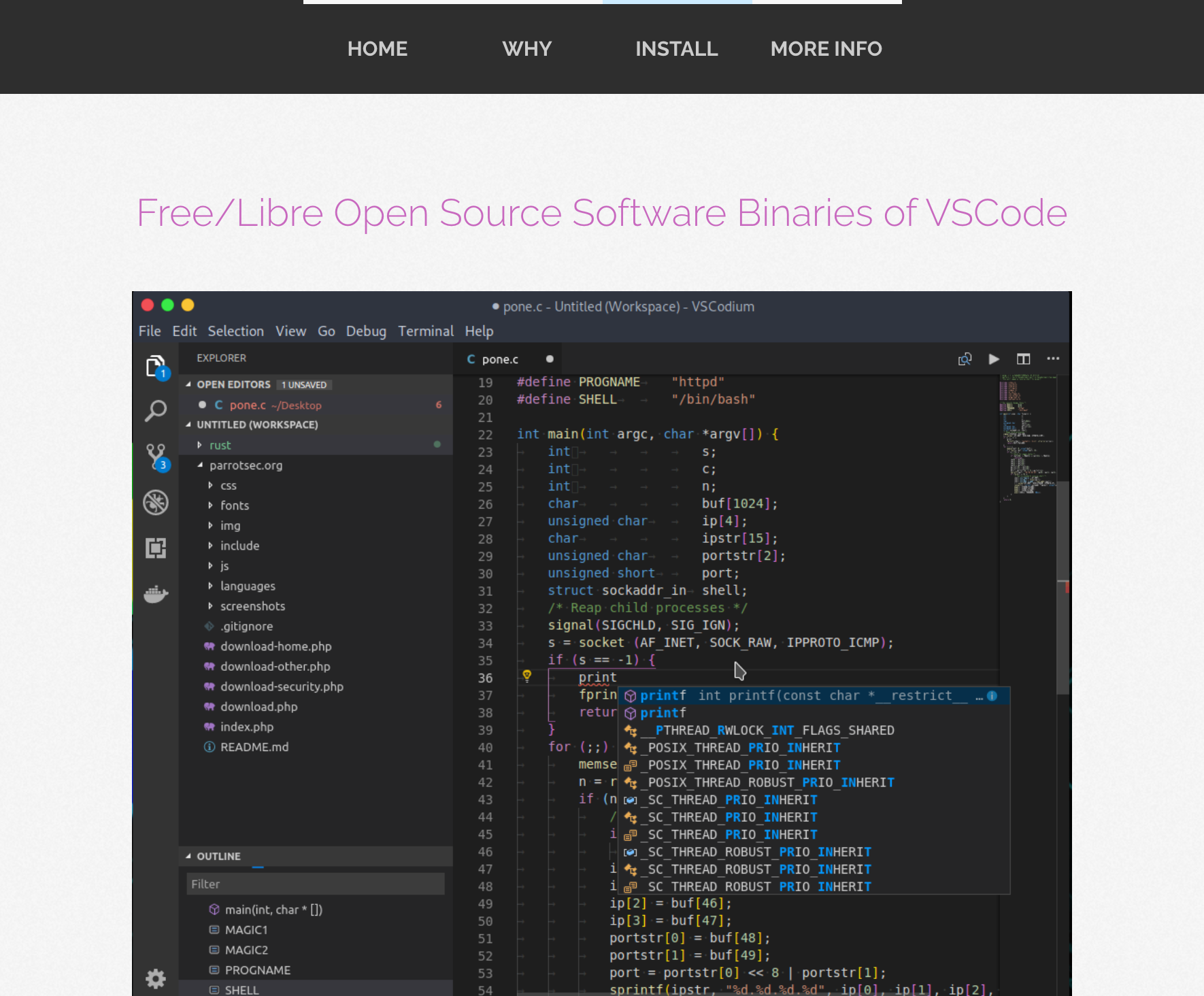Click the C file icon on pone.c tab

(471, 359)
